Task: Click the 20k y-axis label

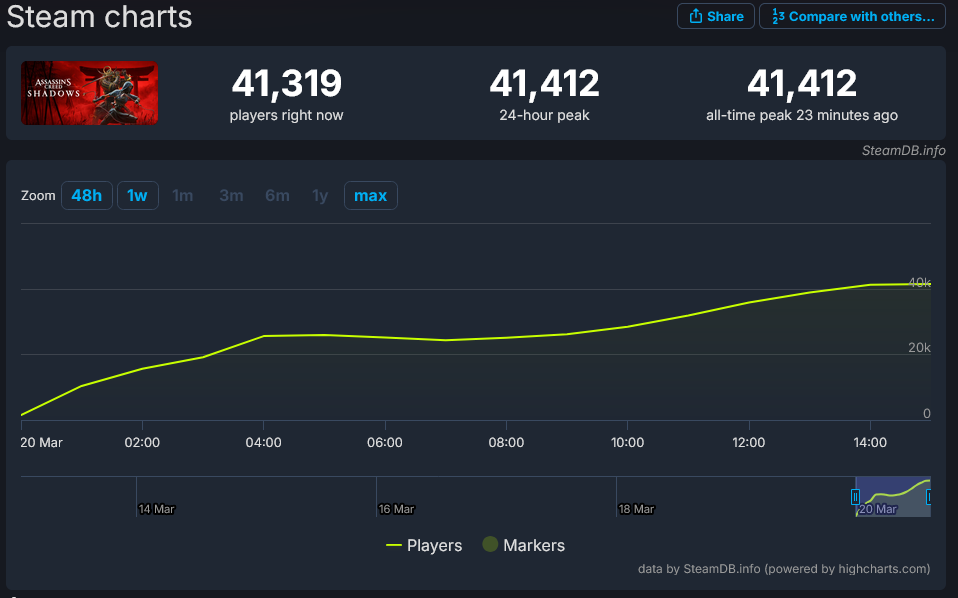Action: pyautogui.click(x=920, y=348)
